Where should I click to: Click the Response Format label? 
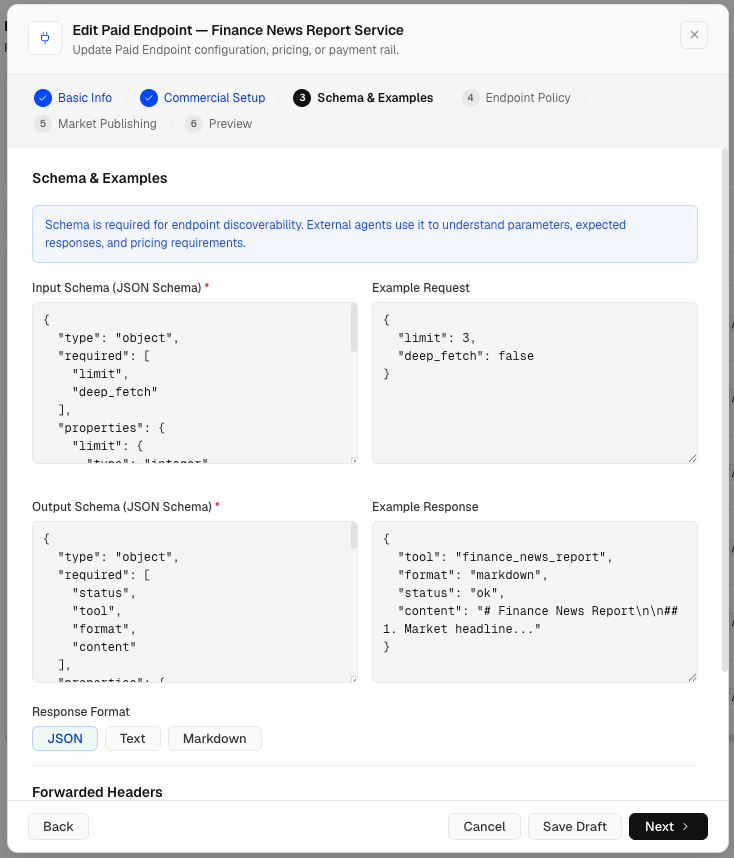point(81,712)
